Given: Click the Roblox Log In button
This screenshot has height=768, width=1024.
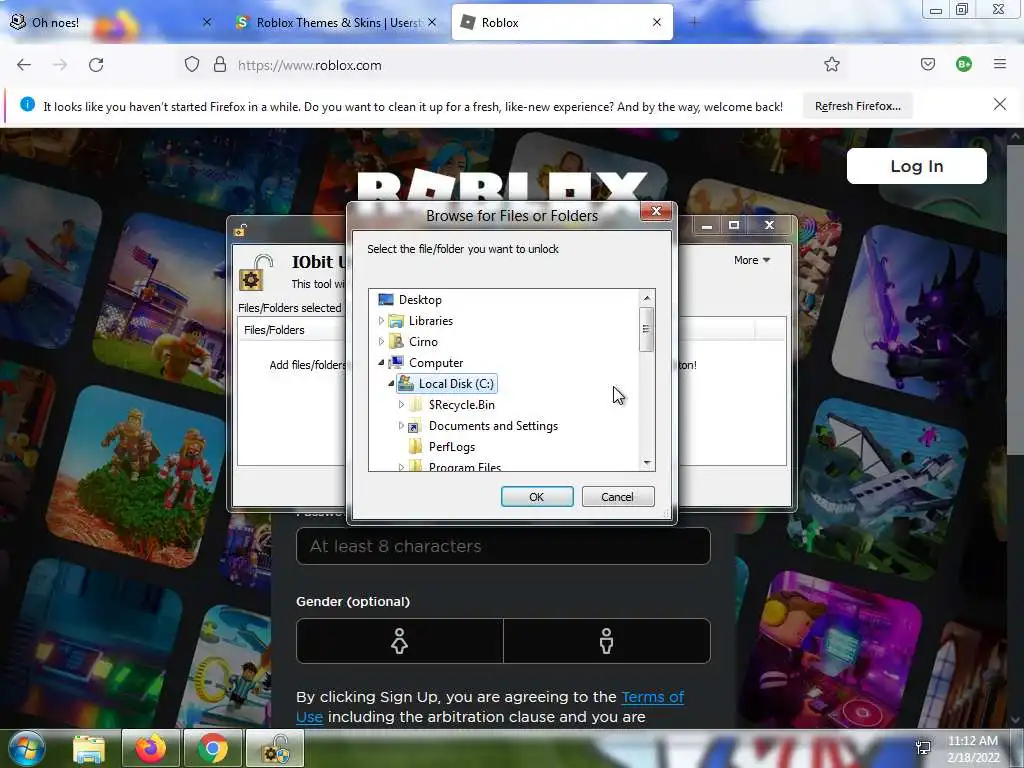Looking at the screenshot, I should [917, 166].
